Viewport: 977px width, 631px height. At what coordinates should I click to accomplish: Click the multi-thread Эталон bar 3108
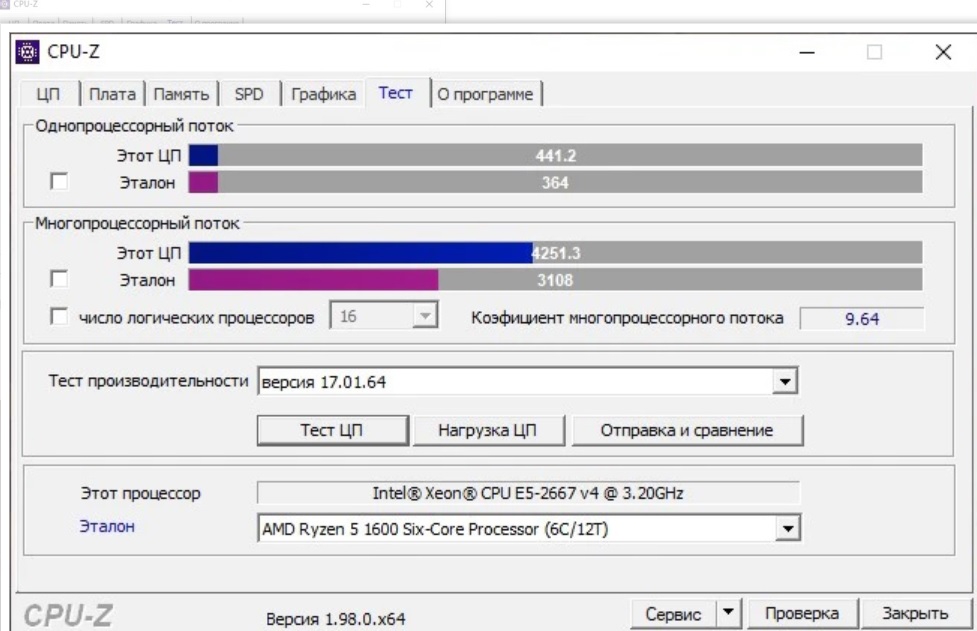coord(555,280)
